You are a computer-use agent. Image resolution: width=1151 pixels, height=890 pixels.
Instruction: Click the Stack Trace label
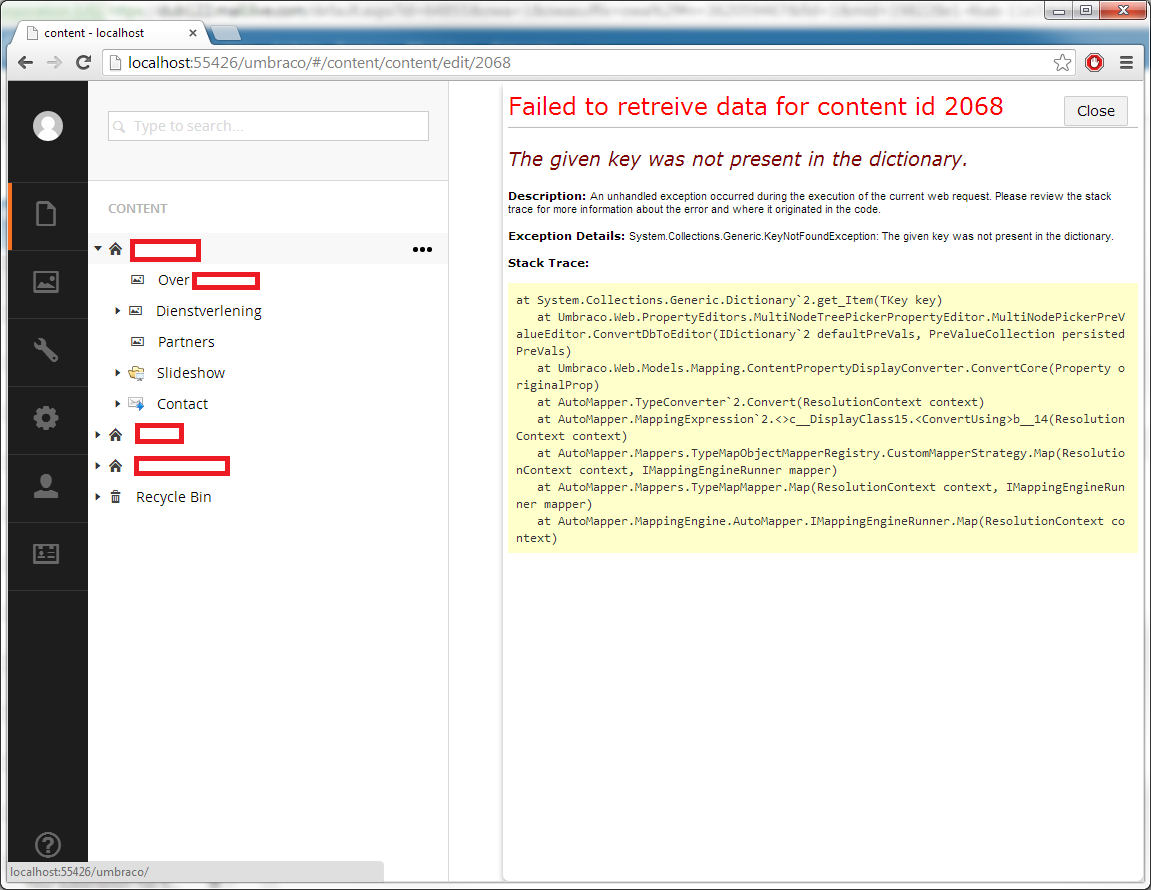click(x=548, y=263)
